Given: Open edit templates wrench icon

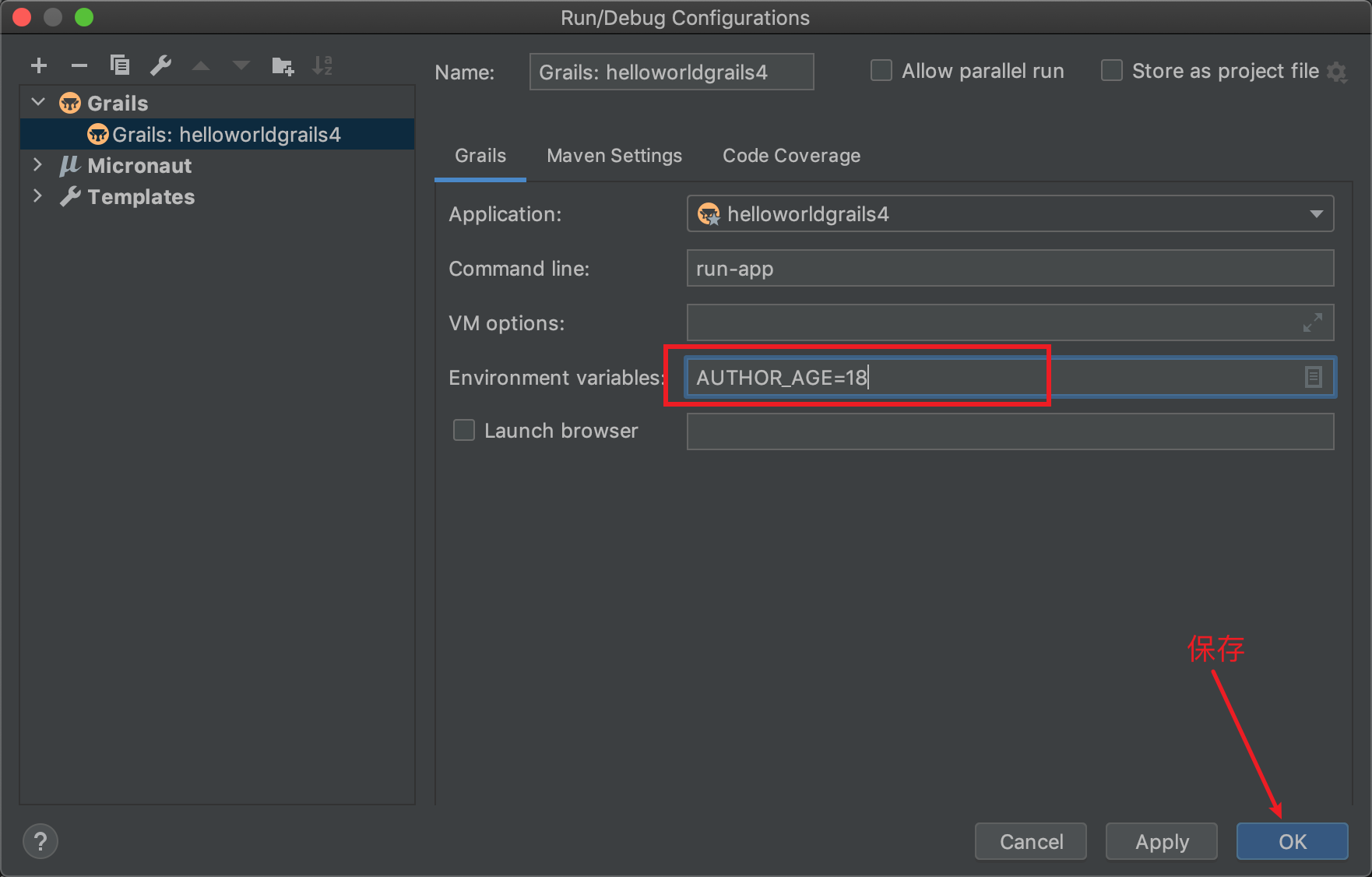Looking at the screenshot, I should (160, 65).
